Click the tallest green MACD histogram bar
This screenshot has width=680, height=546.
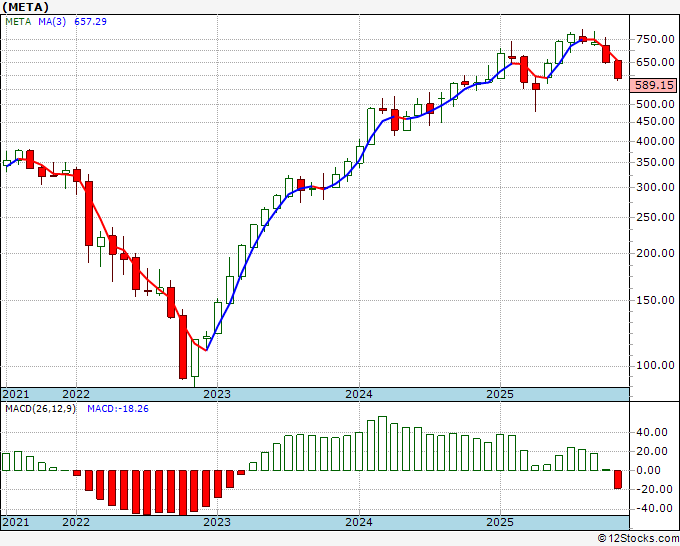pyautogui.click(x=382, y=444)
